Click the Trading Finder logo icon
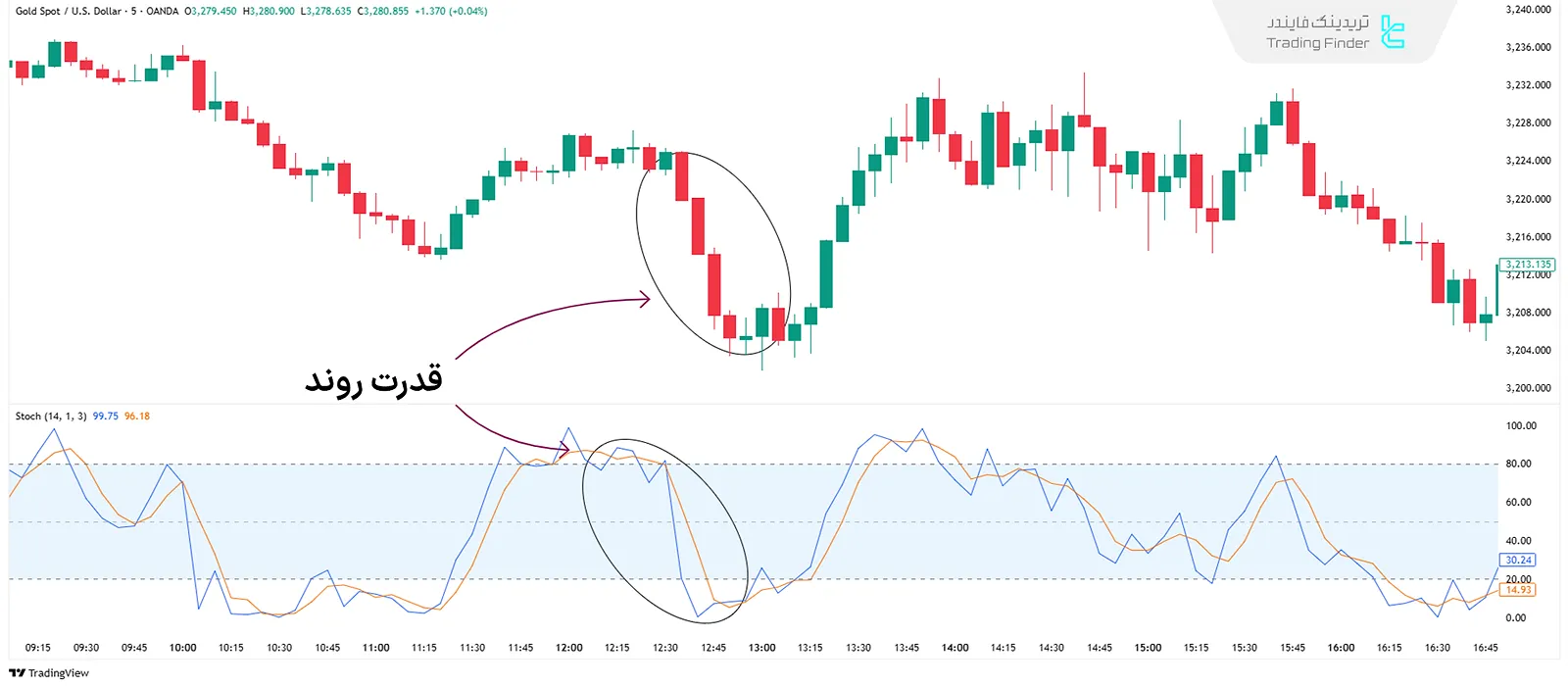1568x686 pixels. (x=1392, y=31)
